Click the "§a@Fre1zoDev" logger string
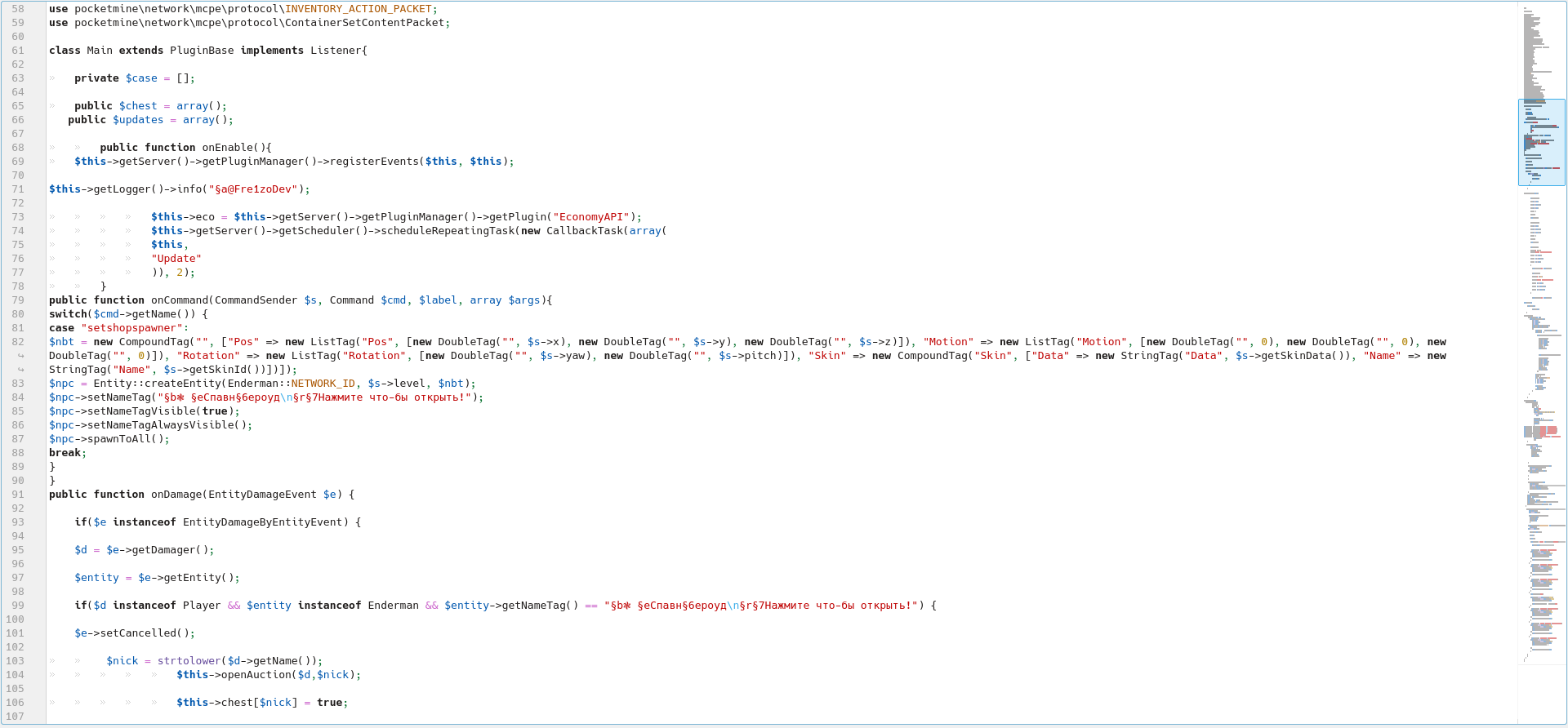Viewport: 1568px width, 728px height. [252, 189]
